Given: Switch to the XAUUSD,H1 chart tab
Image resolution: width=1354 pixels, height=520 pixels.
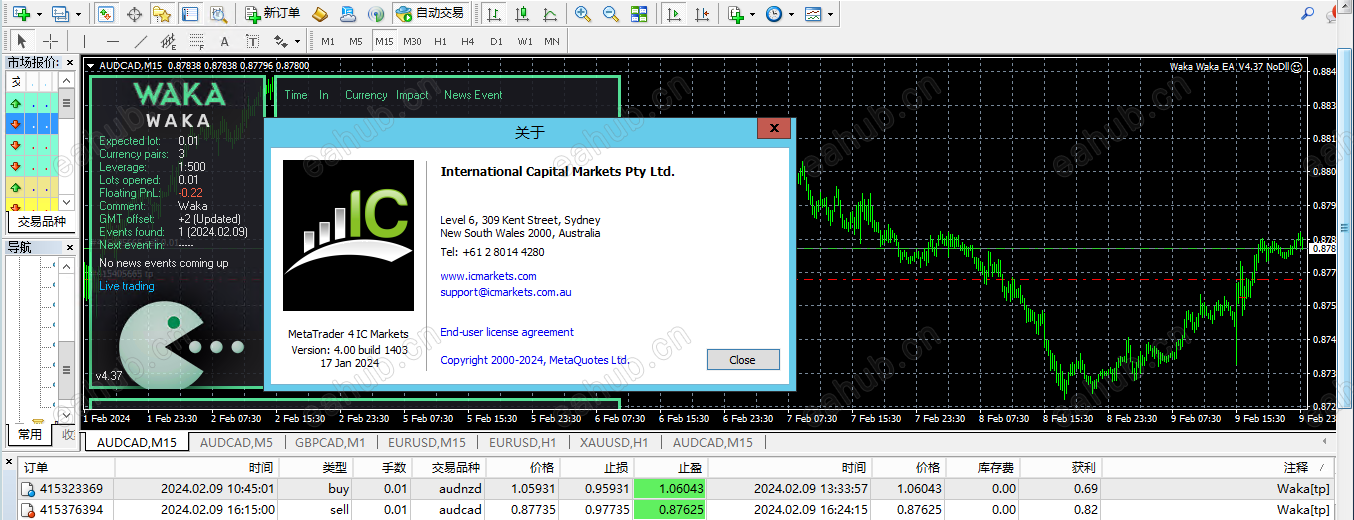Looking at the screenshot, I should coord(614,442).
